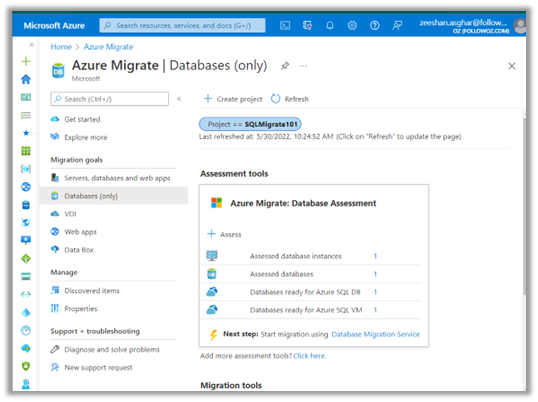
Task: Open Databases ready for Azure SQL VM count
Action: [375, 310]
